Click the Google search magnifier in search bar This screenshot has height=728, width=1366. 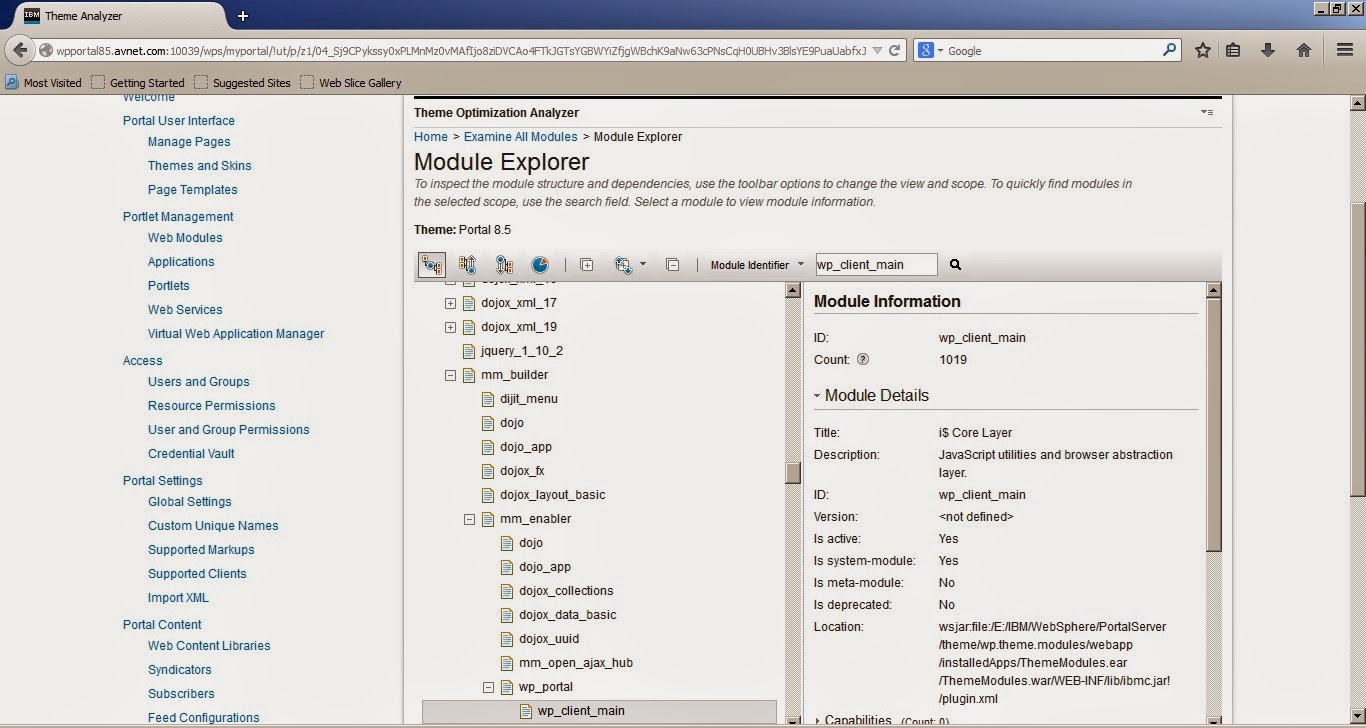(x=1169, y=50)
